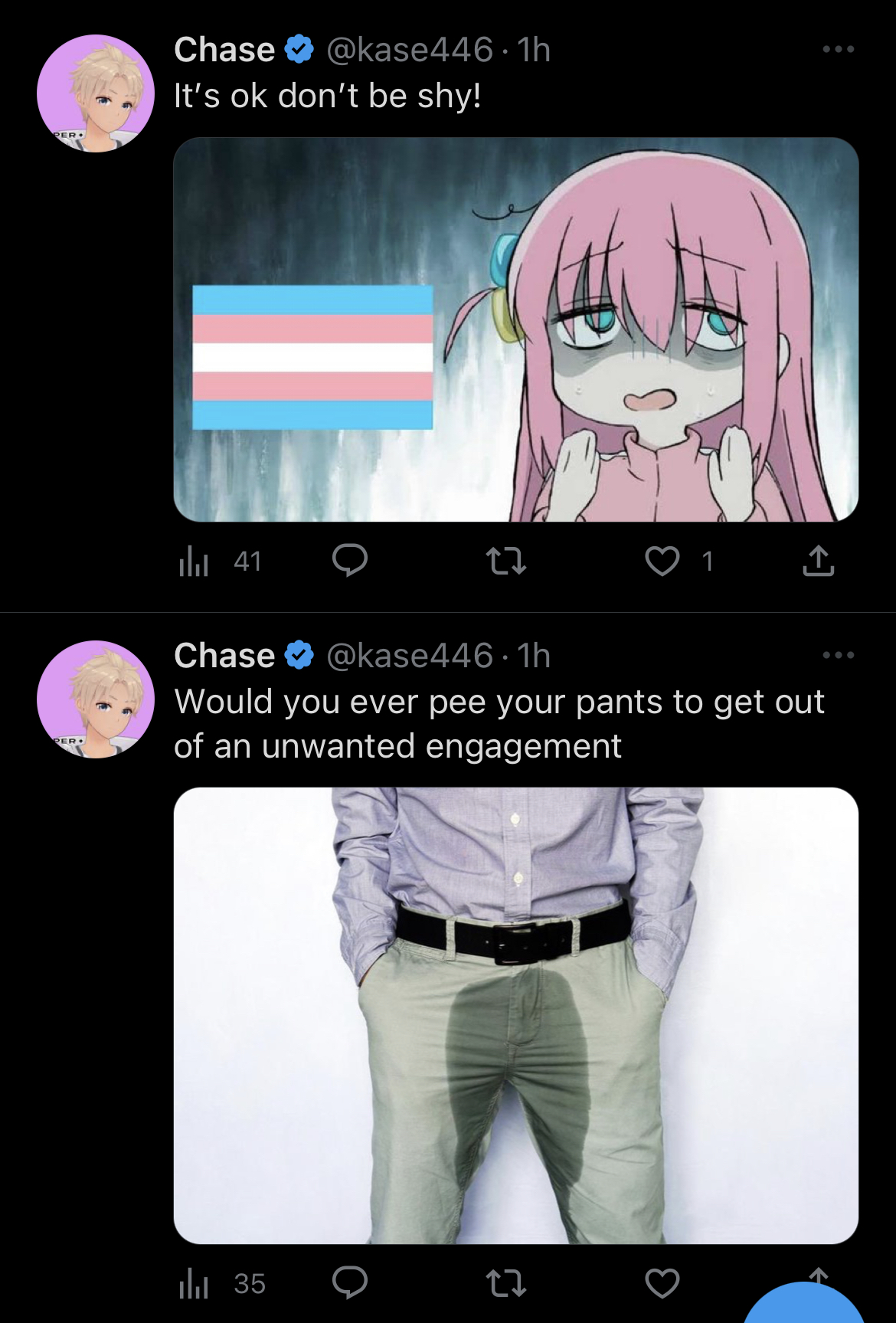Open Chase's avatar on second tweet
This screenshot has height=1323, width=896.
click(x=96, y=699)
